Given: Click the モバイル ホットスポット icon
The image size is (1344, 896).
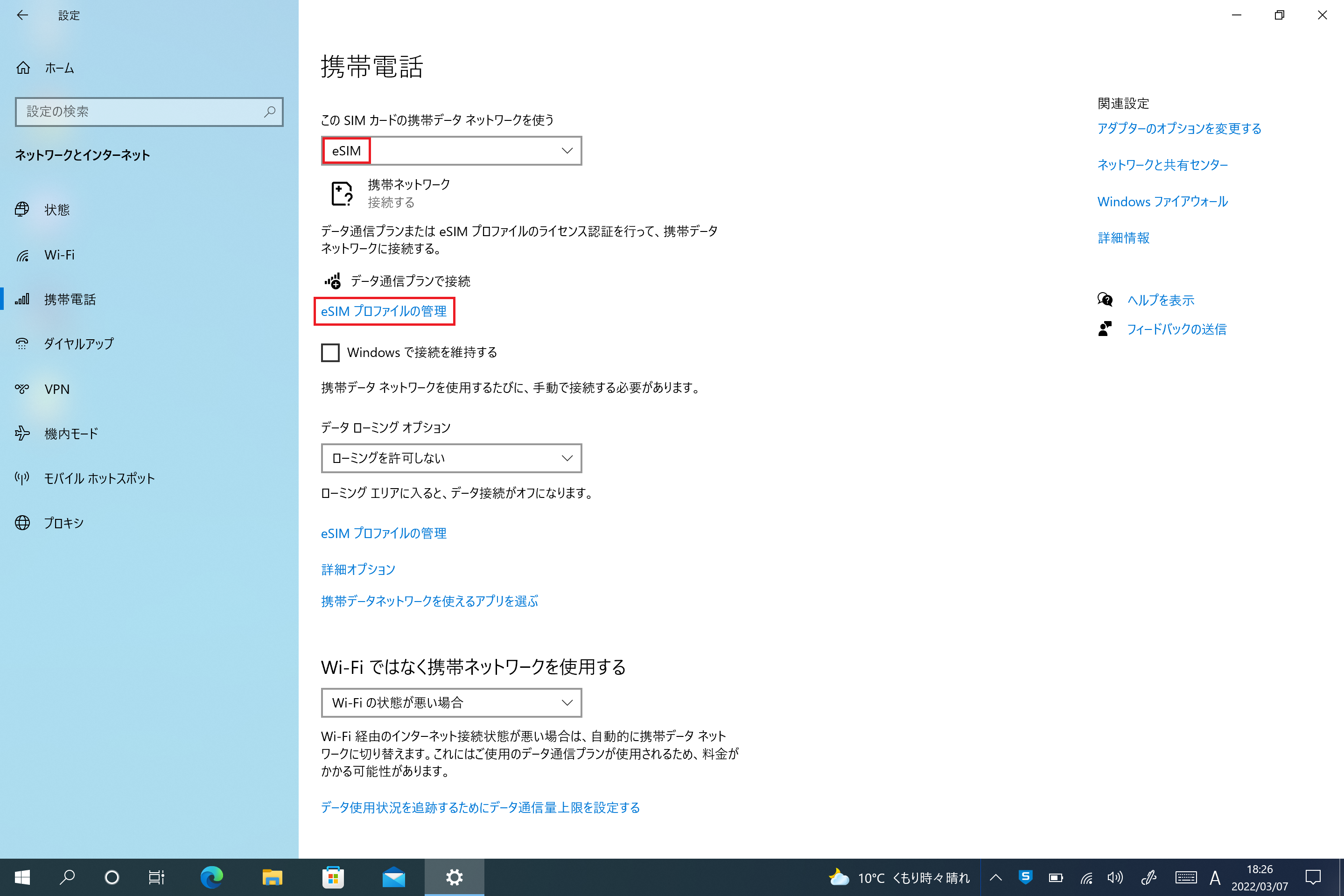Looking at the screenshot, I should [x=22, y=478].
